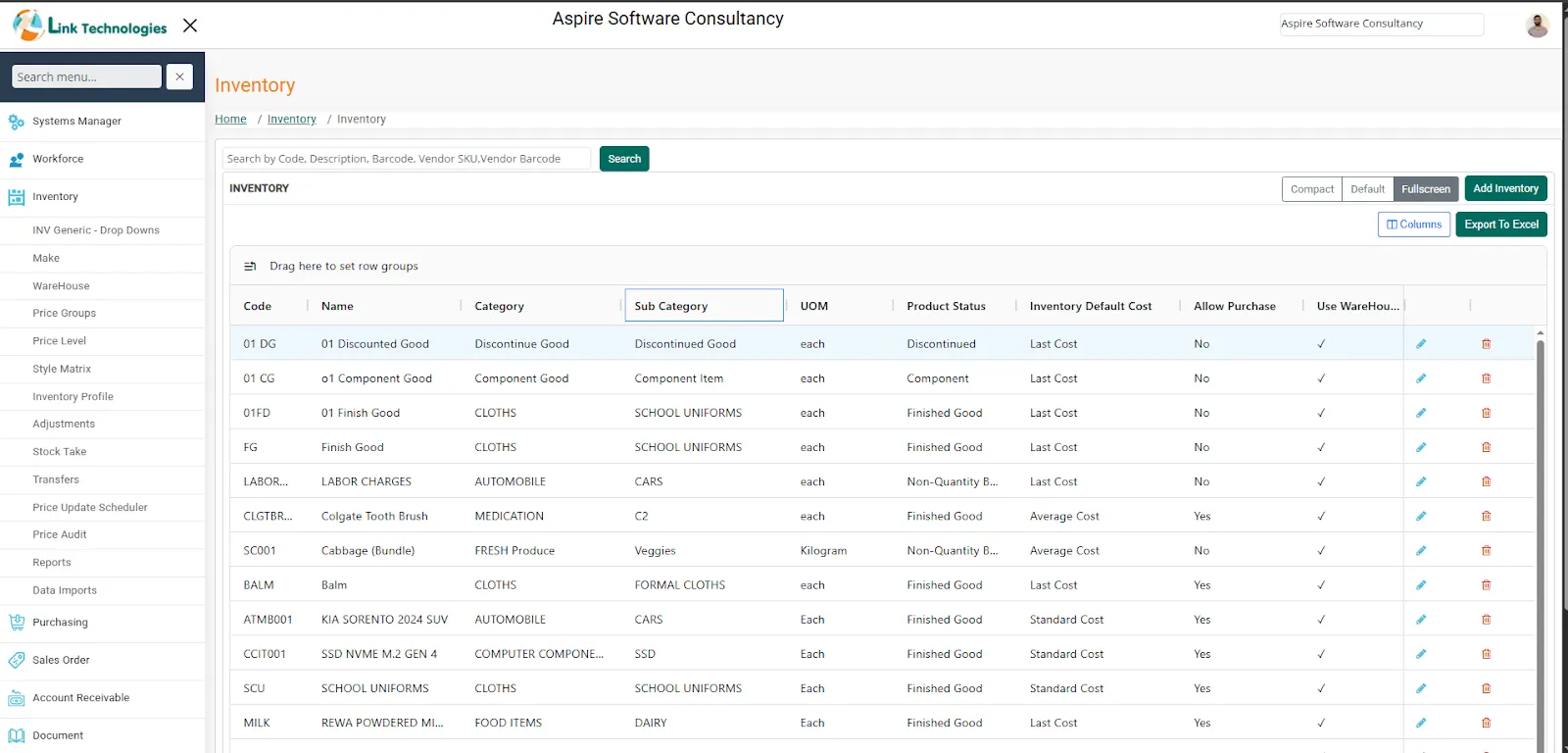Viewport: 1568px width, 753px height.
Task: Collapse the Inventory menu section
Action: point(103,197)
